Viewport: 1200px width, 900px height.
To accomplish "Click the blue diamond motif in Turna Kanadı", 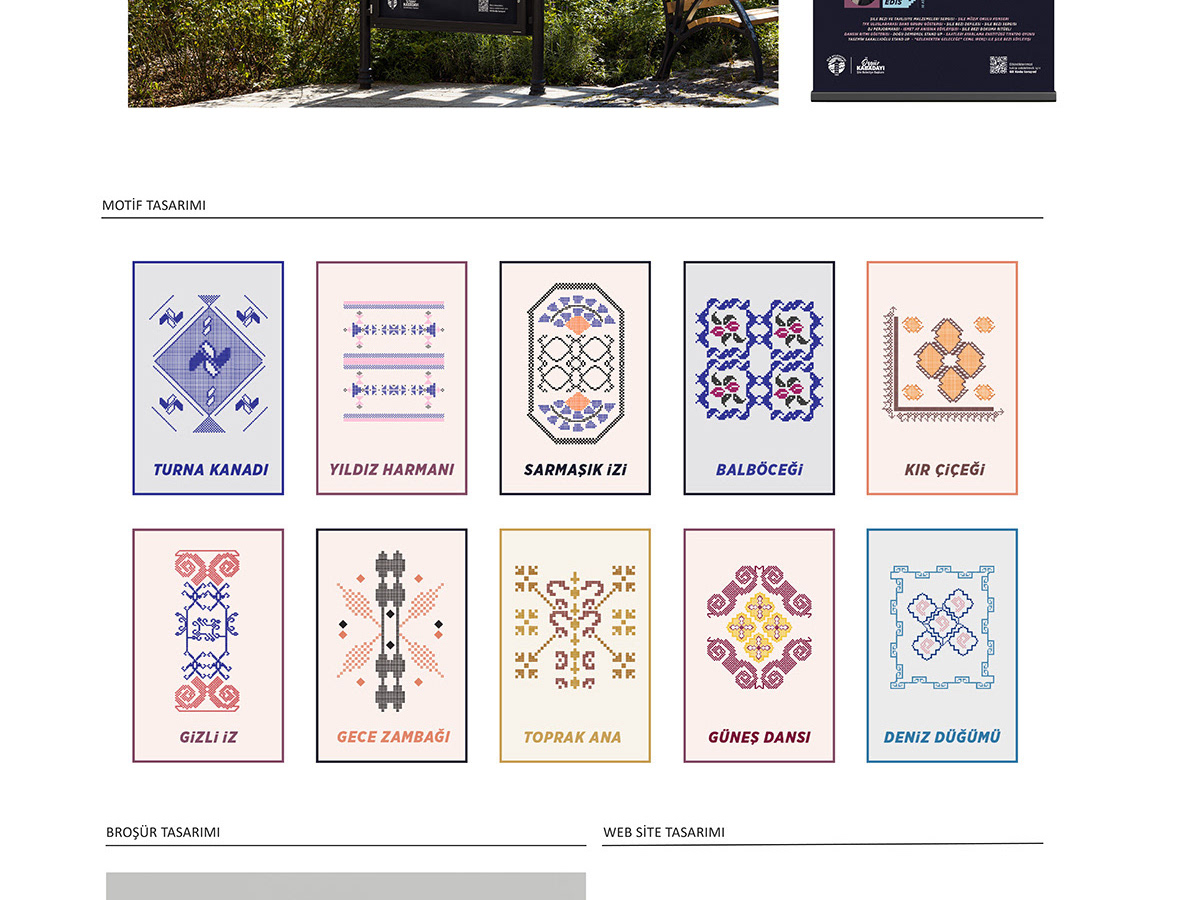I will [210, 363].
